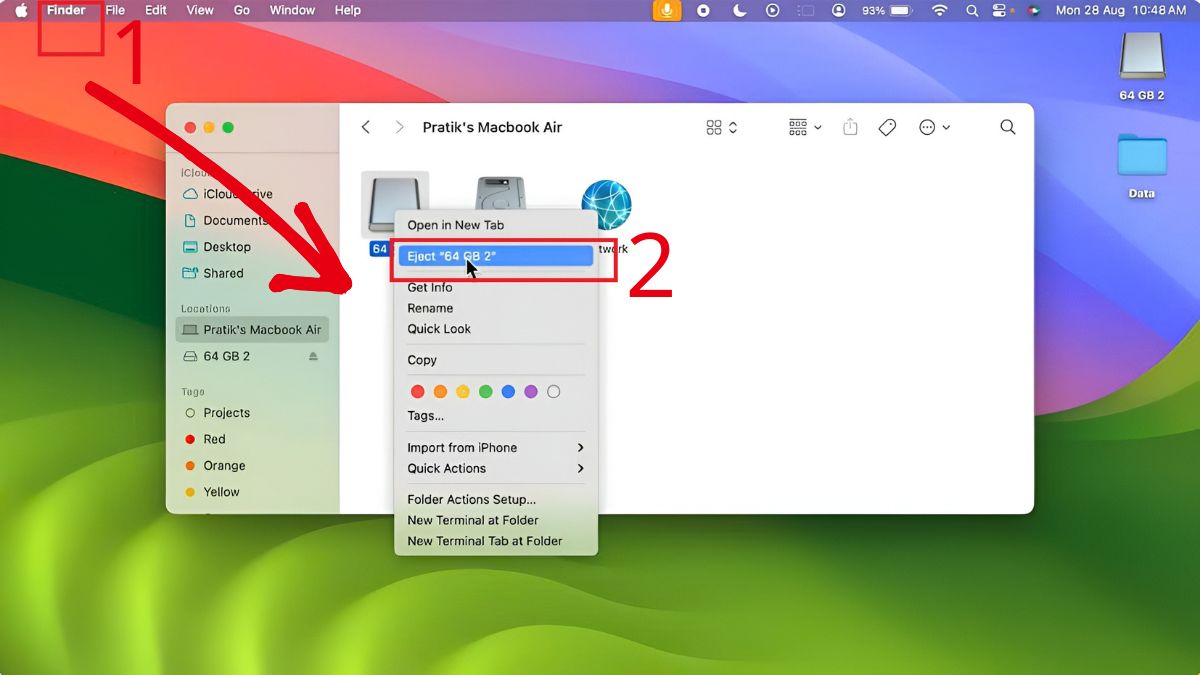This screenshot has height=675, width=1200.
Task: Open the Help menu
Action: point(348,10)
